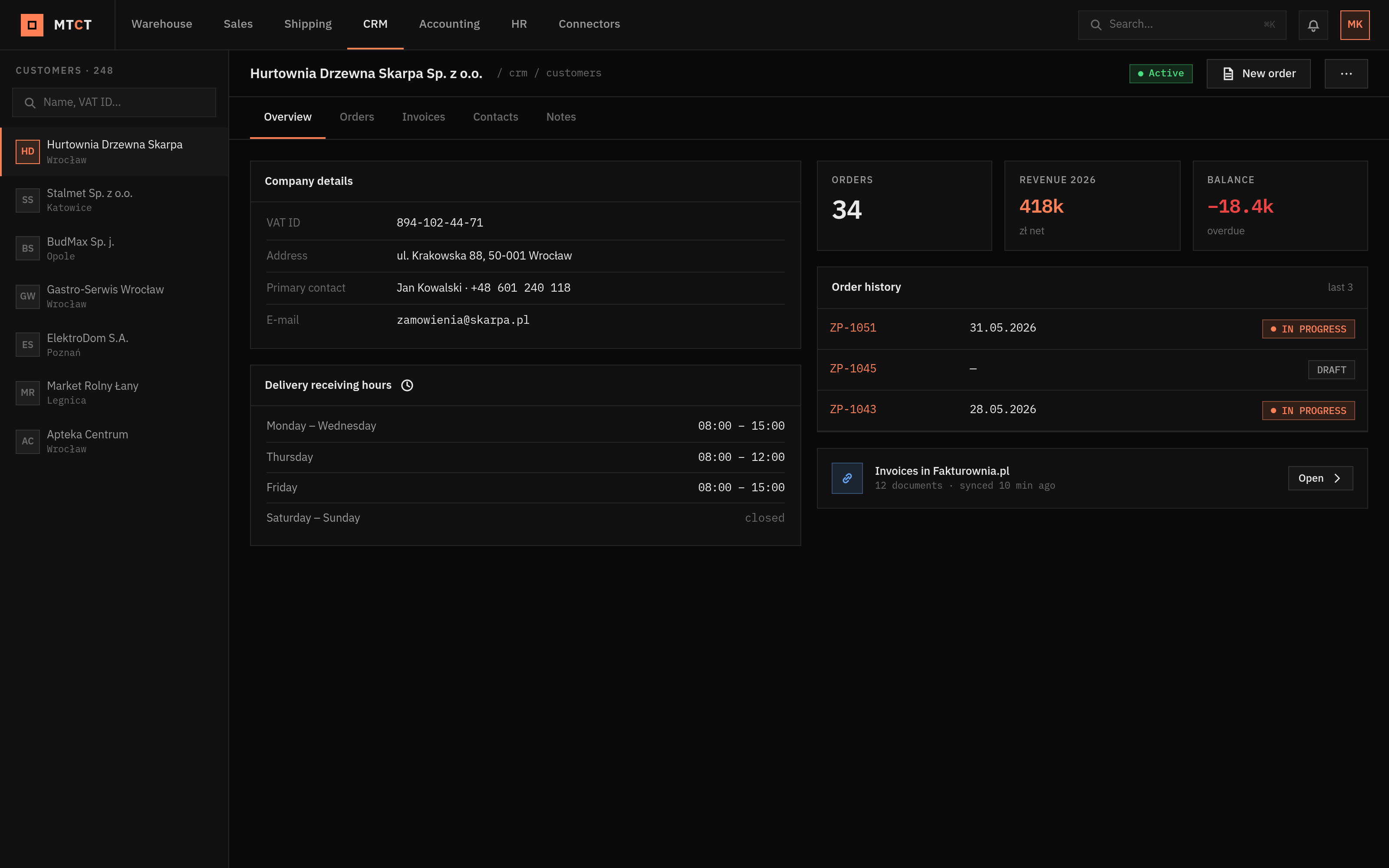Click the Fakturownia link icon

(847, 478)
